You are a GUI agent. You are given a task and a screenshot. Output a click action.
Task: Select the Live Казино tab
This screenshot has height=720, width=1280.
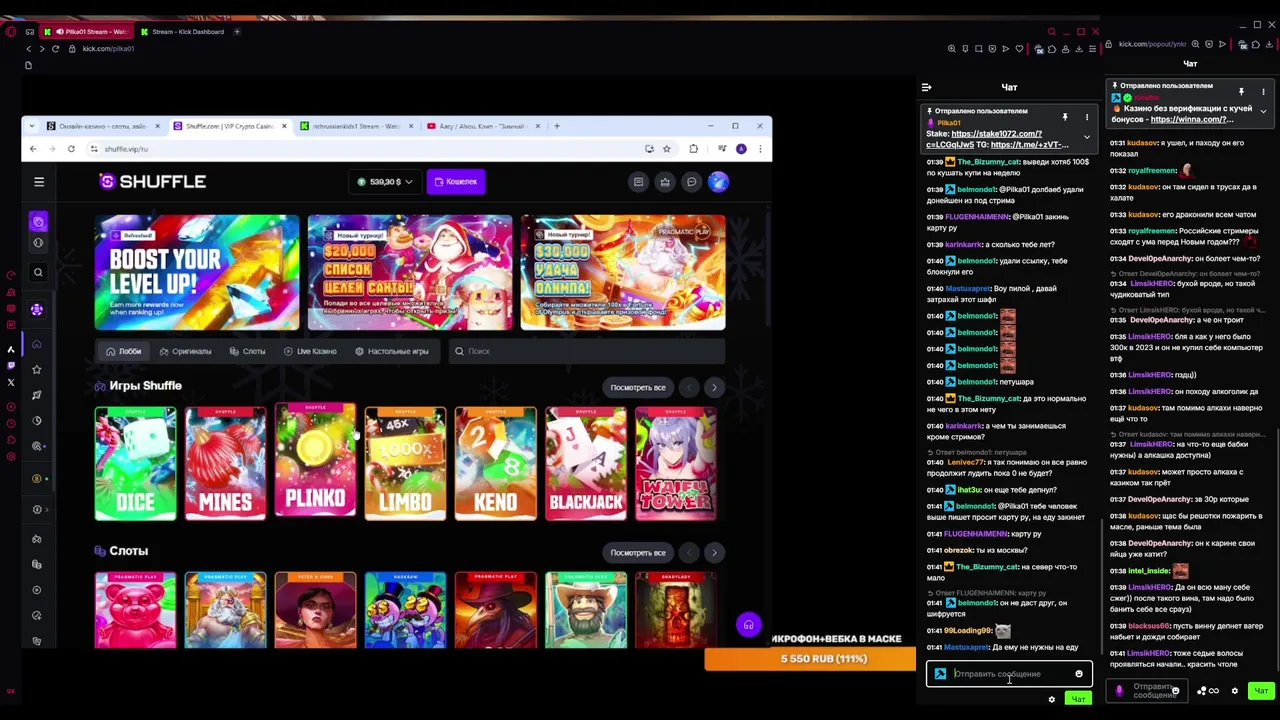click(310, 351)
